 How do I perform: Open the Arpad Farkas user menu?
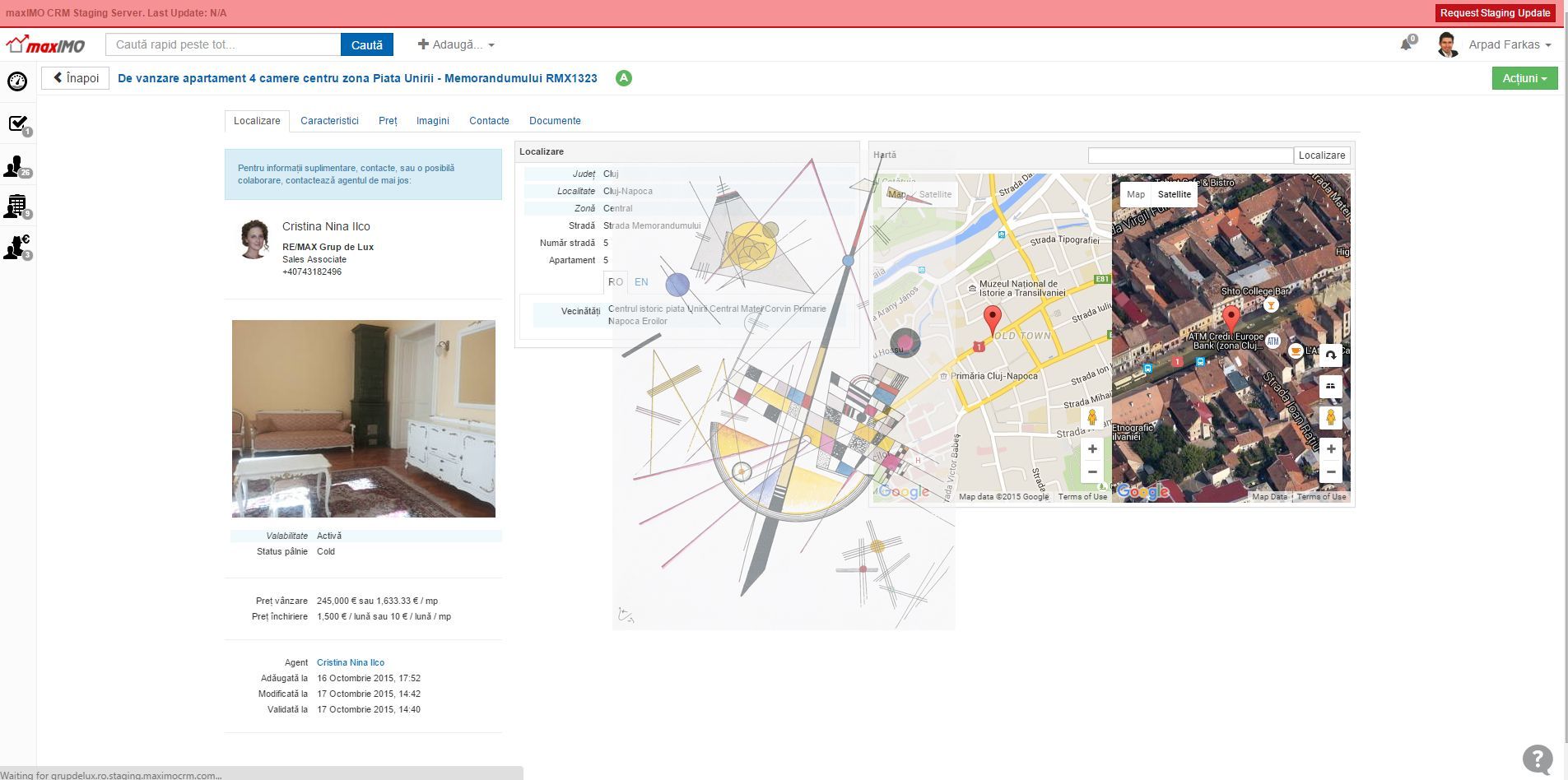[1509, 45]
